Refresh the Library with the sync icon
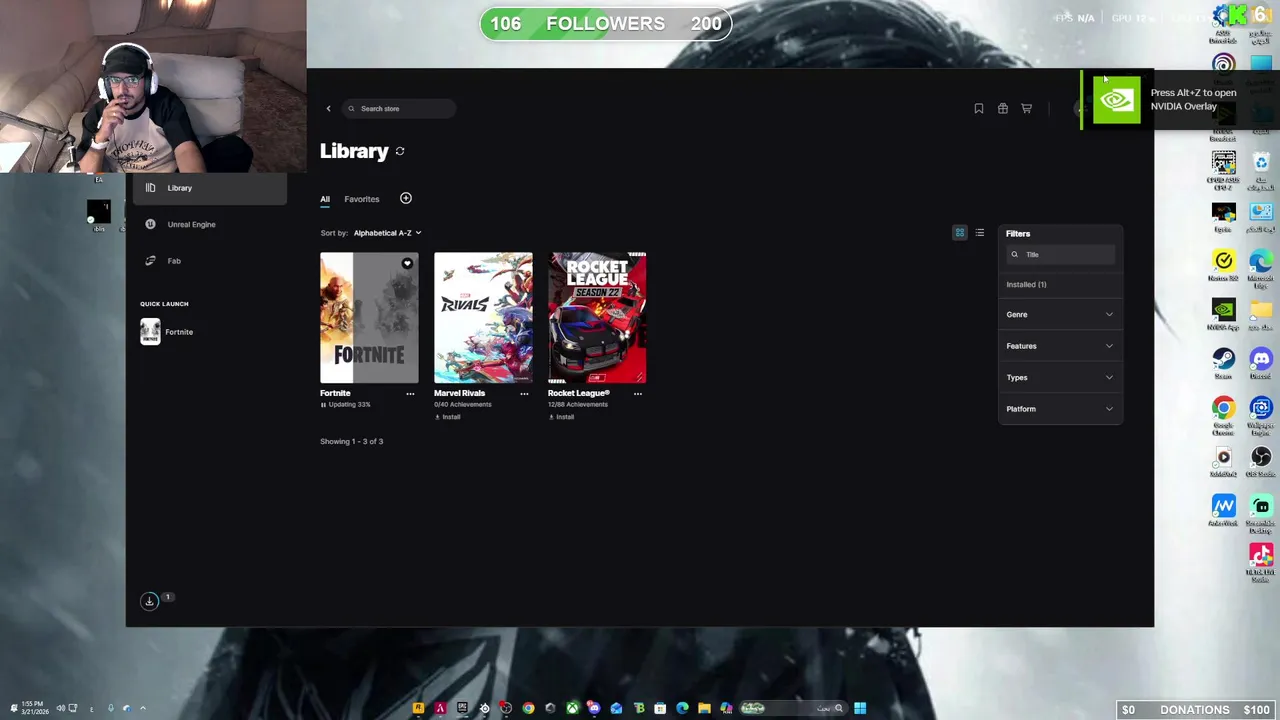 [400, 151]
